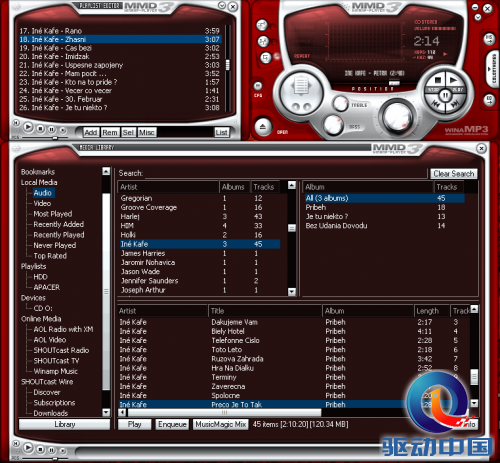Click previous track in playlist editor controls

(16, 123)
